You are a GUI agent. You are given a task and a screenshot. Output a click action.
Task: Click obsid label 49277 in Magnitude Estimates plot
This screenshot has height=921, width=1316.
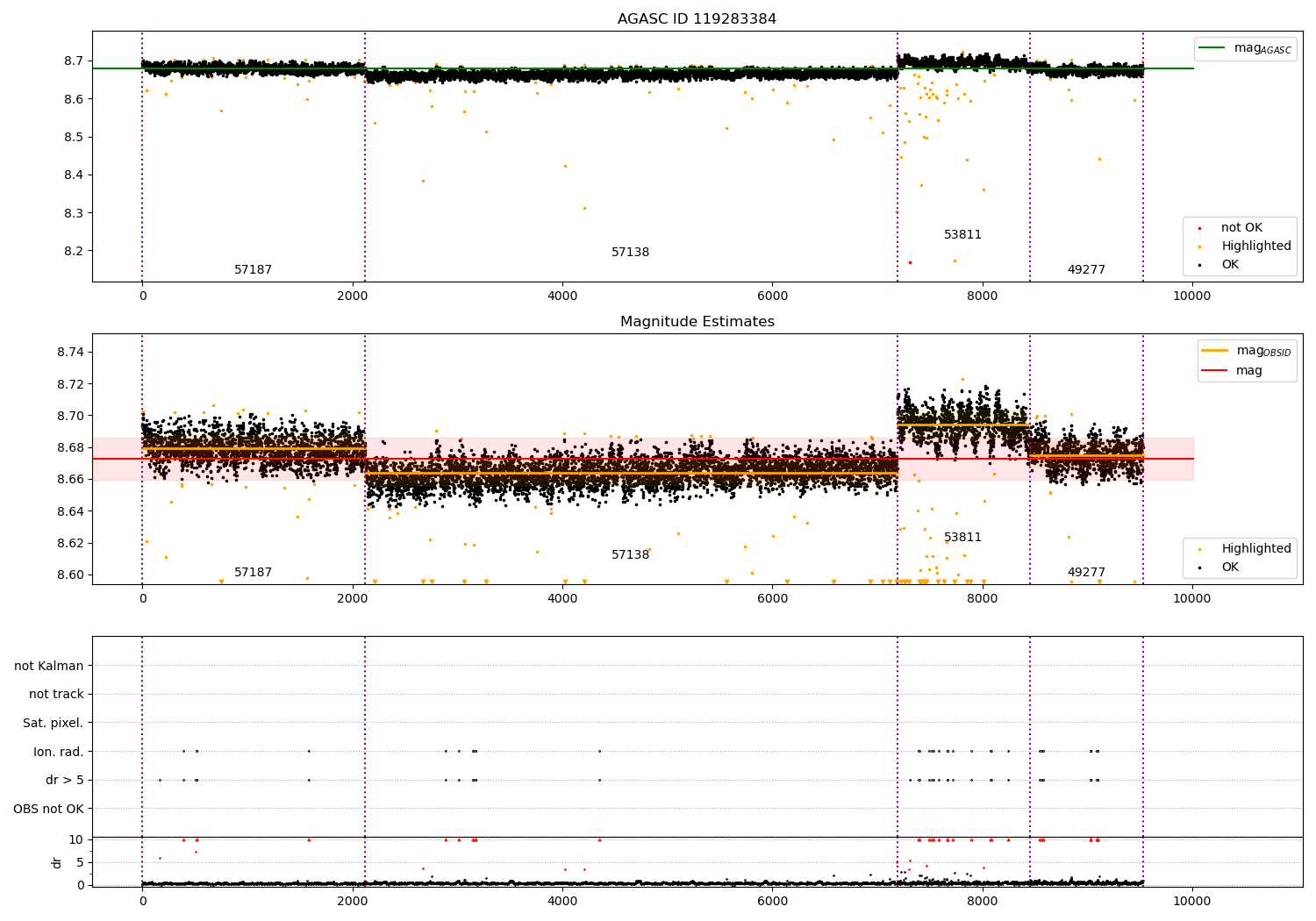(x=1086, y=573)
